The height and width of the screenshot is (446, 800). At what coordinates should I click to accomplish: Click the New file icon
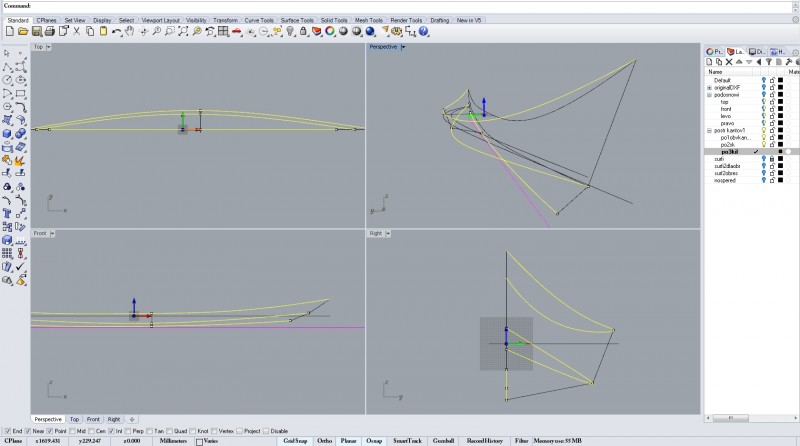pos(9,31)
